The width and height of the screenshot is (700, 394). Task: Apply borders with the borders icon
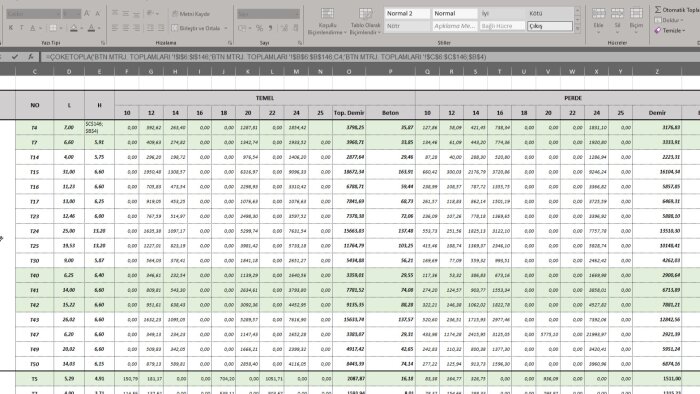tap(53, 28)
